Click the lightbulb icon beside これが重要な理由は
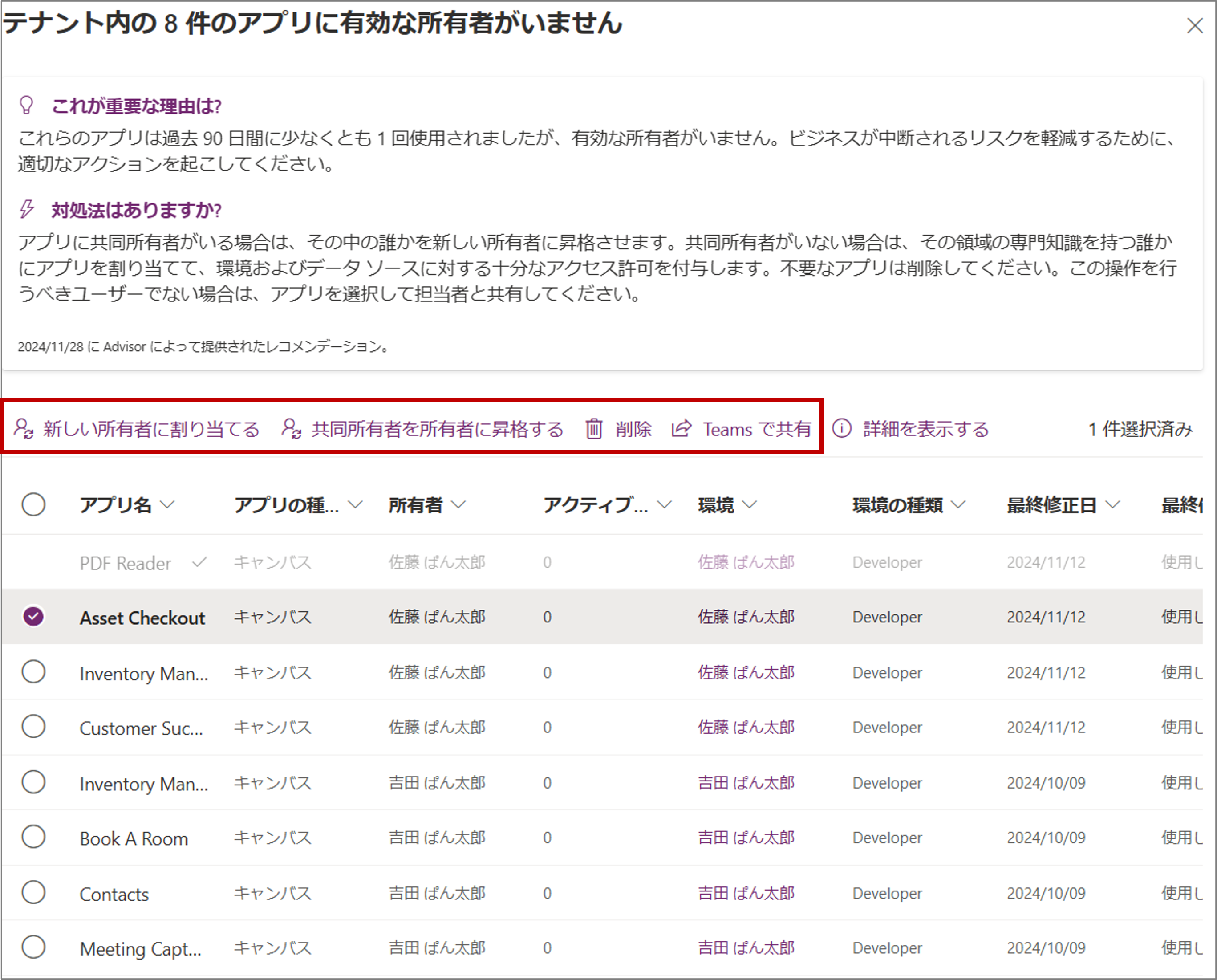Viewport: 1217px width, 980px height. click(x=27, y=106)
